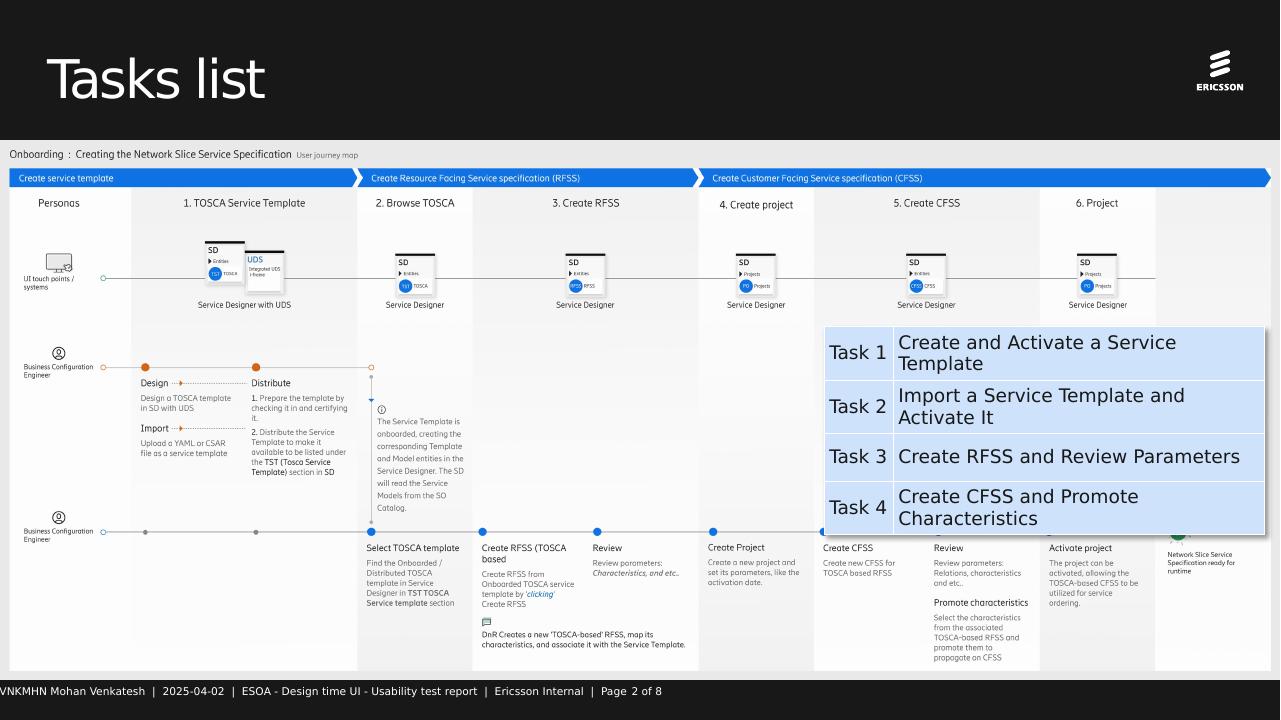Click the comment icon above DnR note
The width and height of the screenshot is (1281, 720).
click(x=486, y=622)
